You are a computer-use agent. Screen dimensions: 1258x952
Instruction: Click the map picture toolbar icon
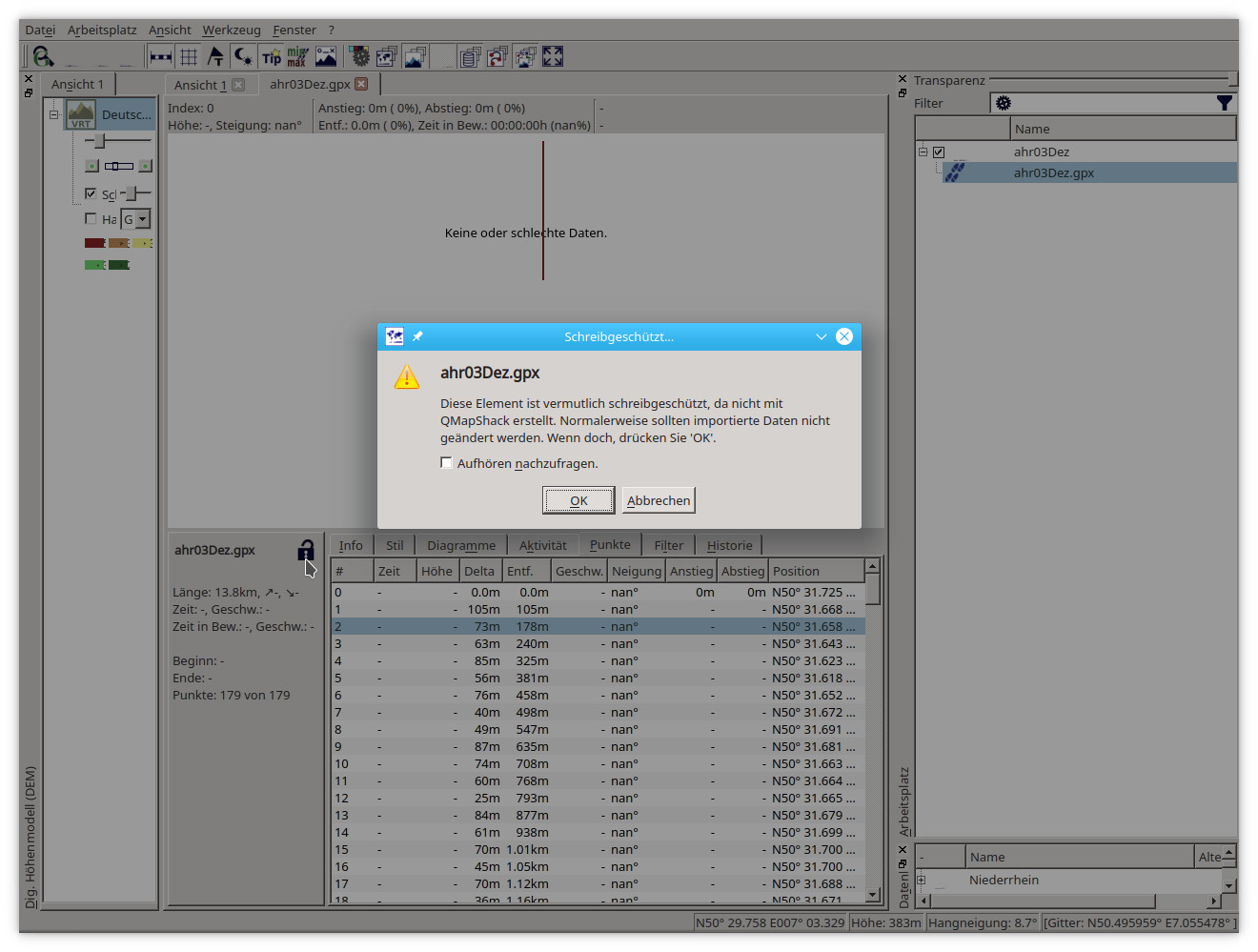(x=326, y=57)
